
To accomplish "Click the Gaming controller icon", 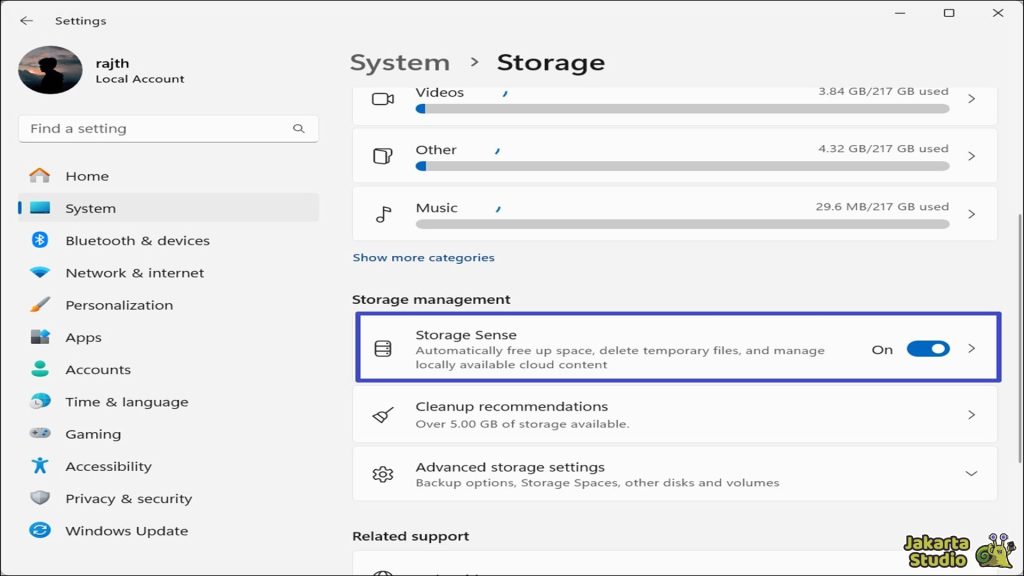I will pyautogui.click(x=40, y=434).
